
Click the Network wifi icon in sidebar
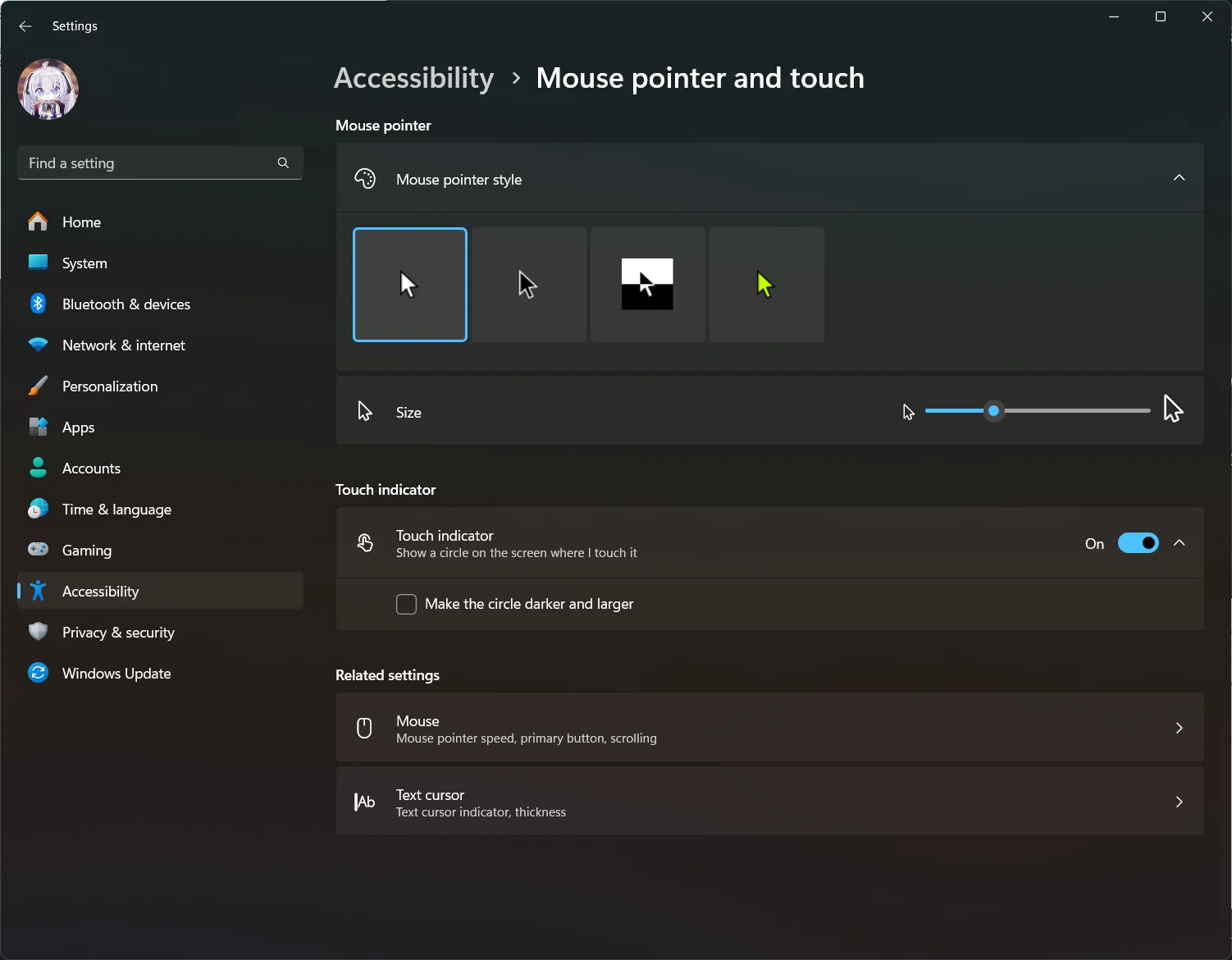pos(38,345)
